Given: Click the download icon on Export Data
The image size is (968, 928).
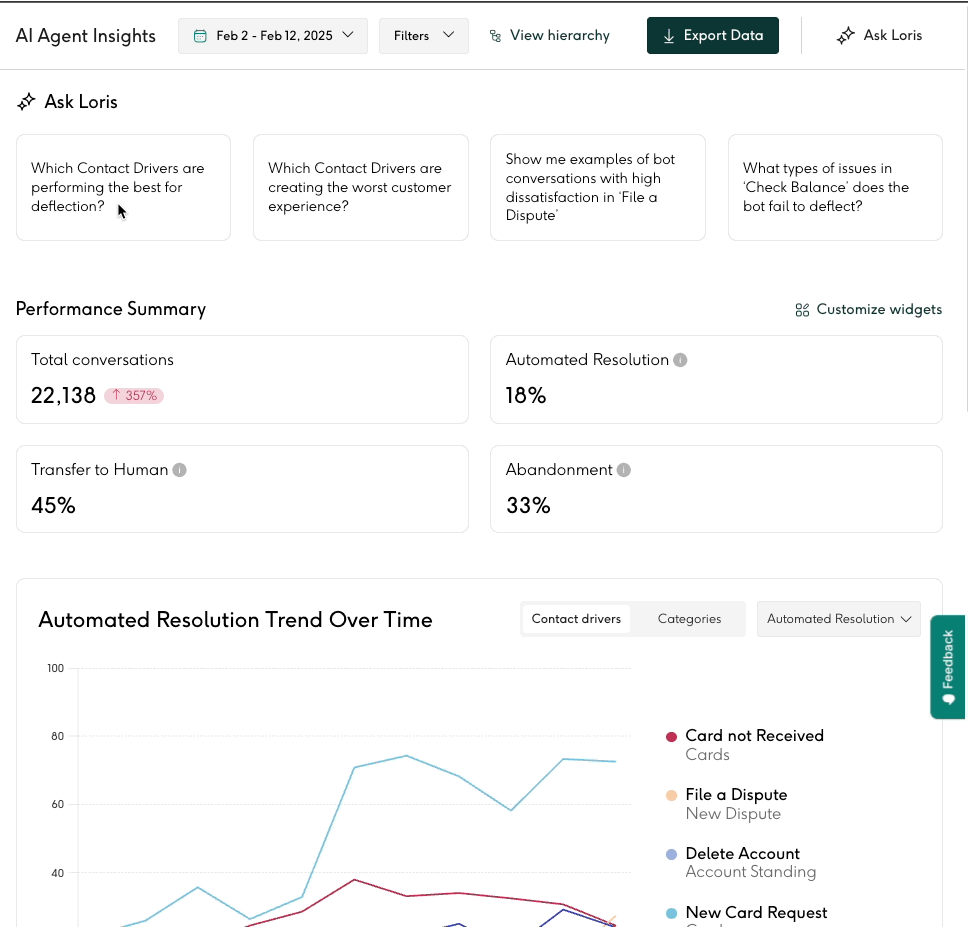Looking at the screenshot, I should point(669,36).
